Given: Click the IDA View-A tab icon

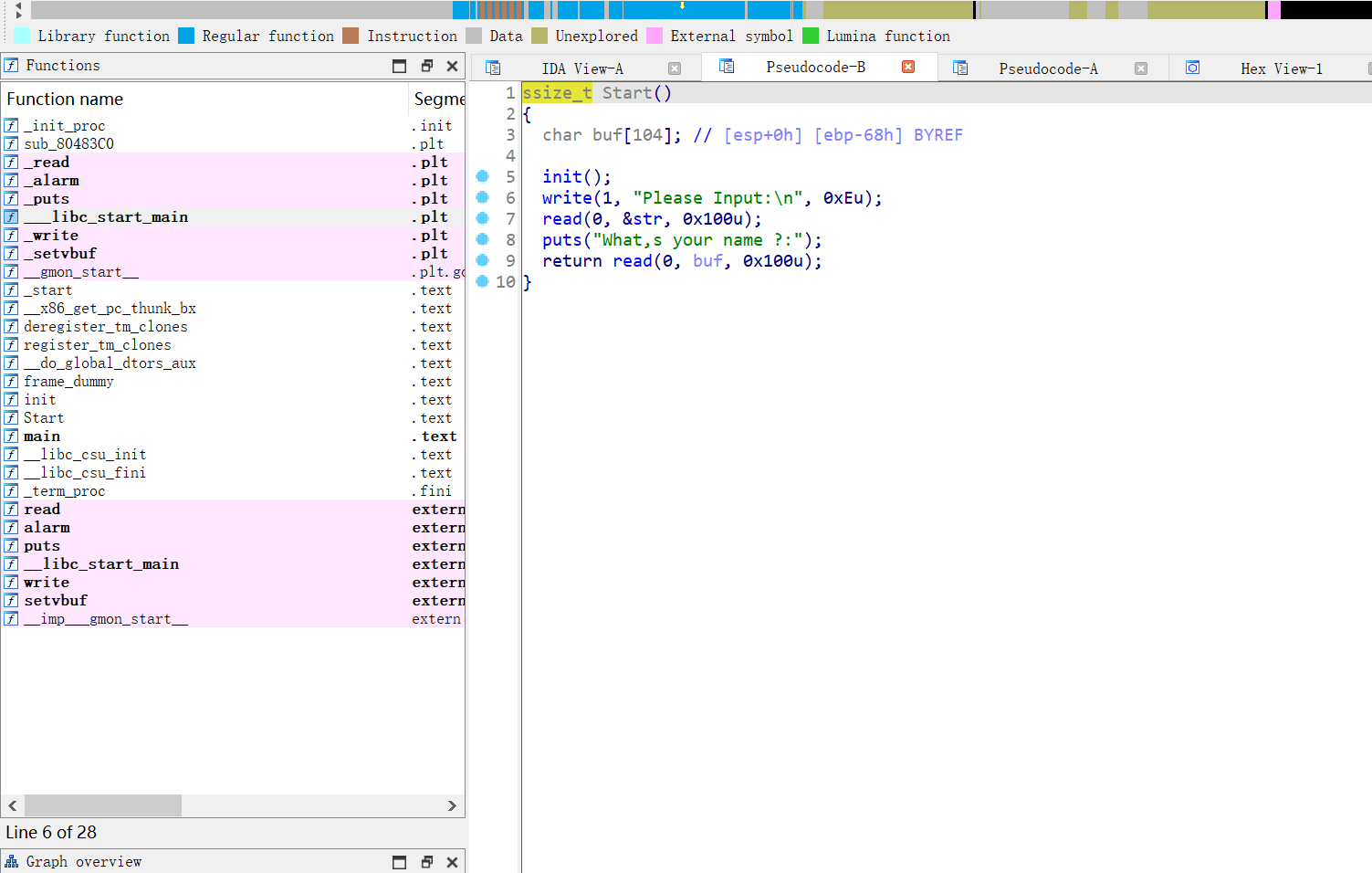Looking at the screenshot, I should [493, 68].
